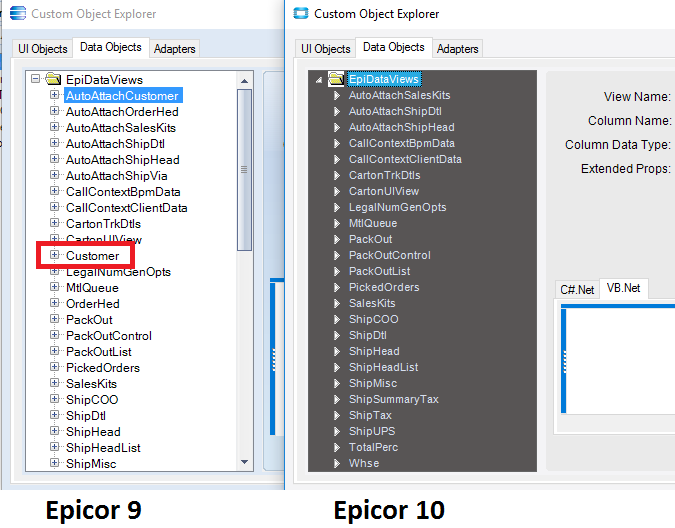This screenshot has height=528, width=675.
Task: Open Adapters tab in Epicor 9 window
Action: pyautogui.click(x=174, y=49)
